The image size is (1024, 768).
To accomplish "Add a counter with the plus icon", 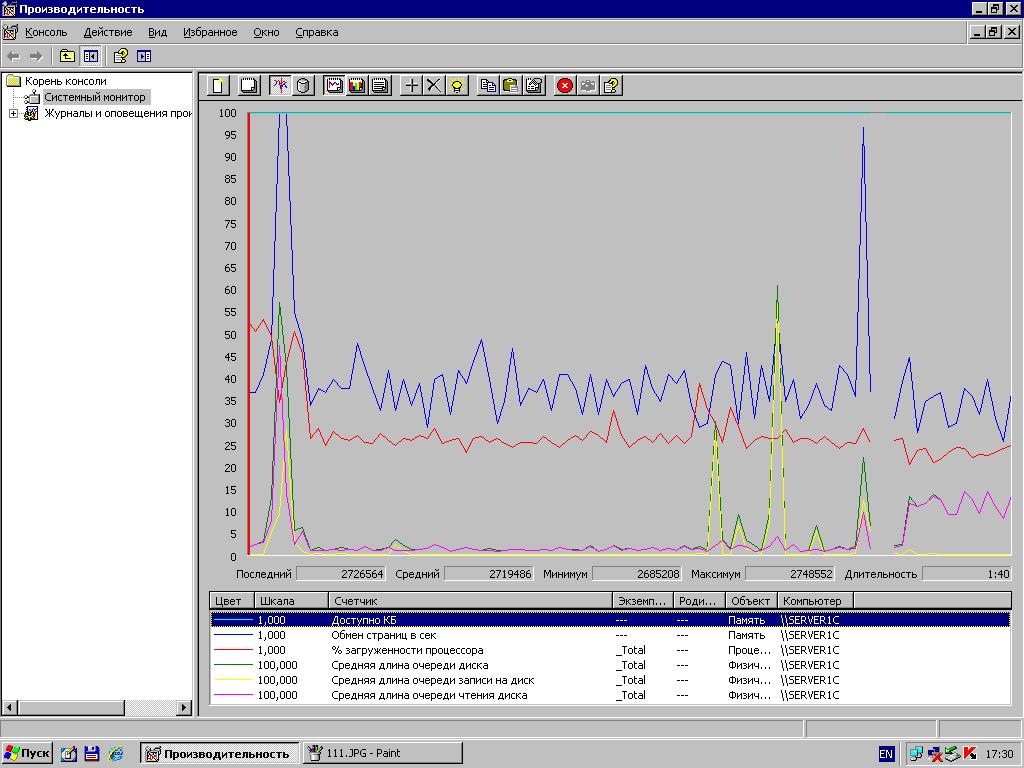I will click(x=411, y=86).
